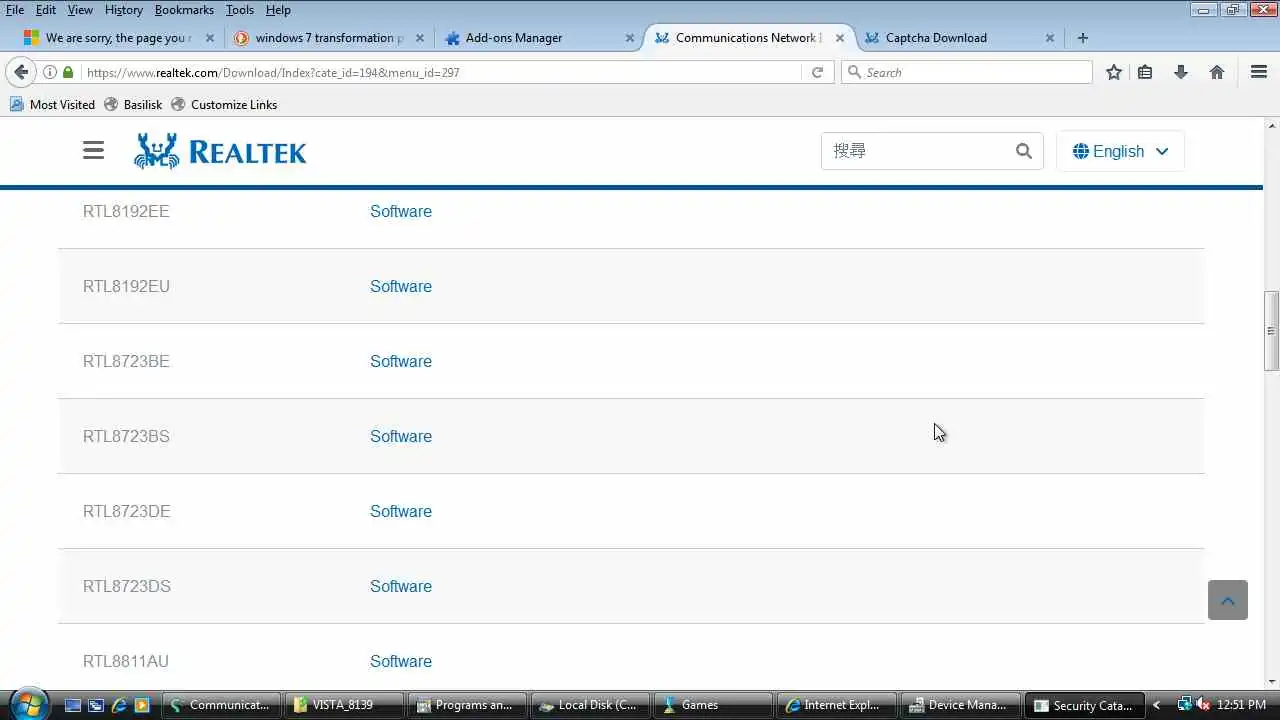Open the Tools menu
Screen dimensions: 1280x720
click(240, 10)
